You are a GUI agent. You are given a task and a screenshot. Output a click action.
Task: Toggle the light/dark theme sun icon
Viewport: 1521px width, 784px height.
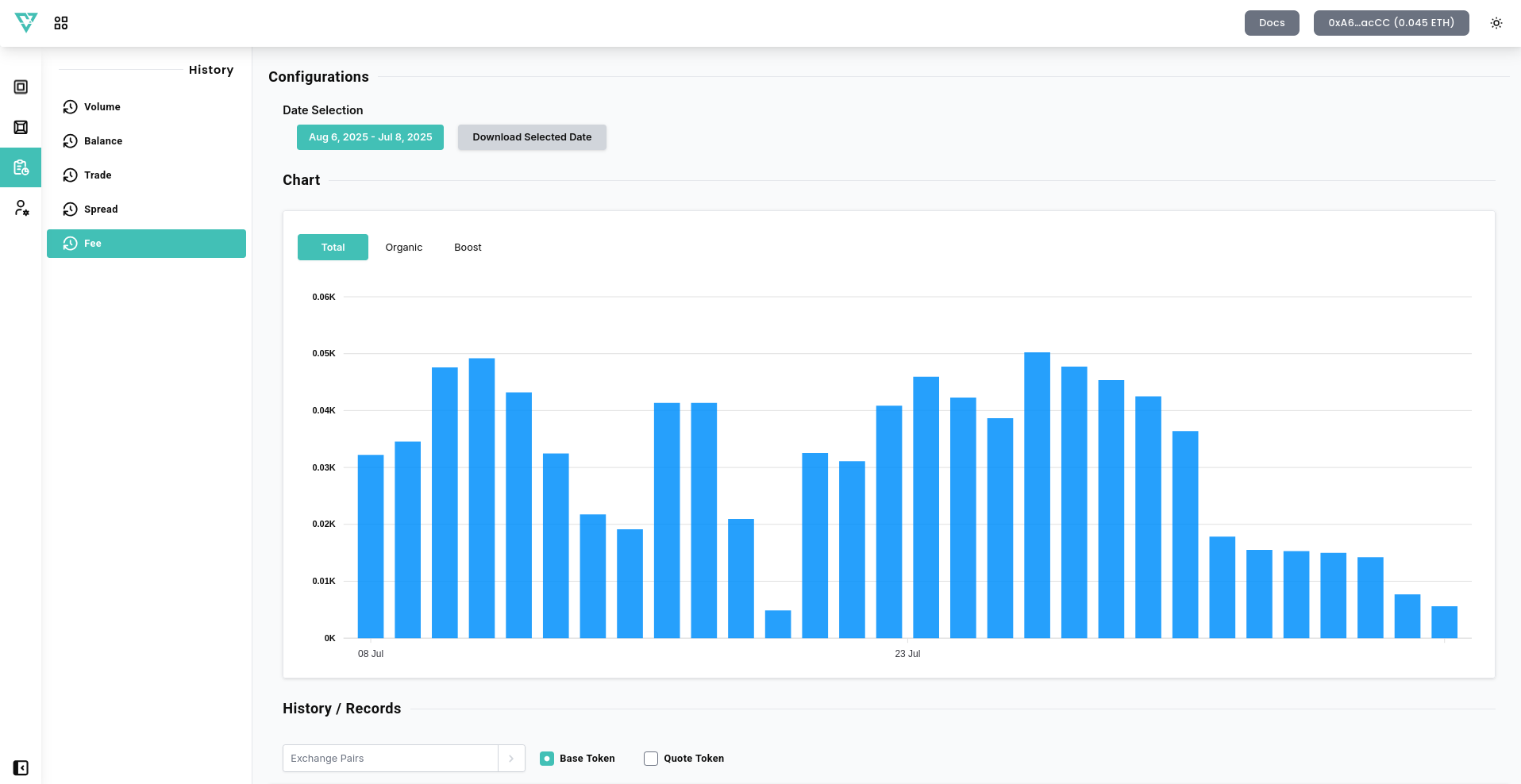click(x=1496, y=23)
